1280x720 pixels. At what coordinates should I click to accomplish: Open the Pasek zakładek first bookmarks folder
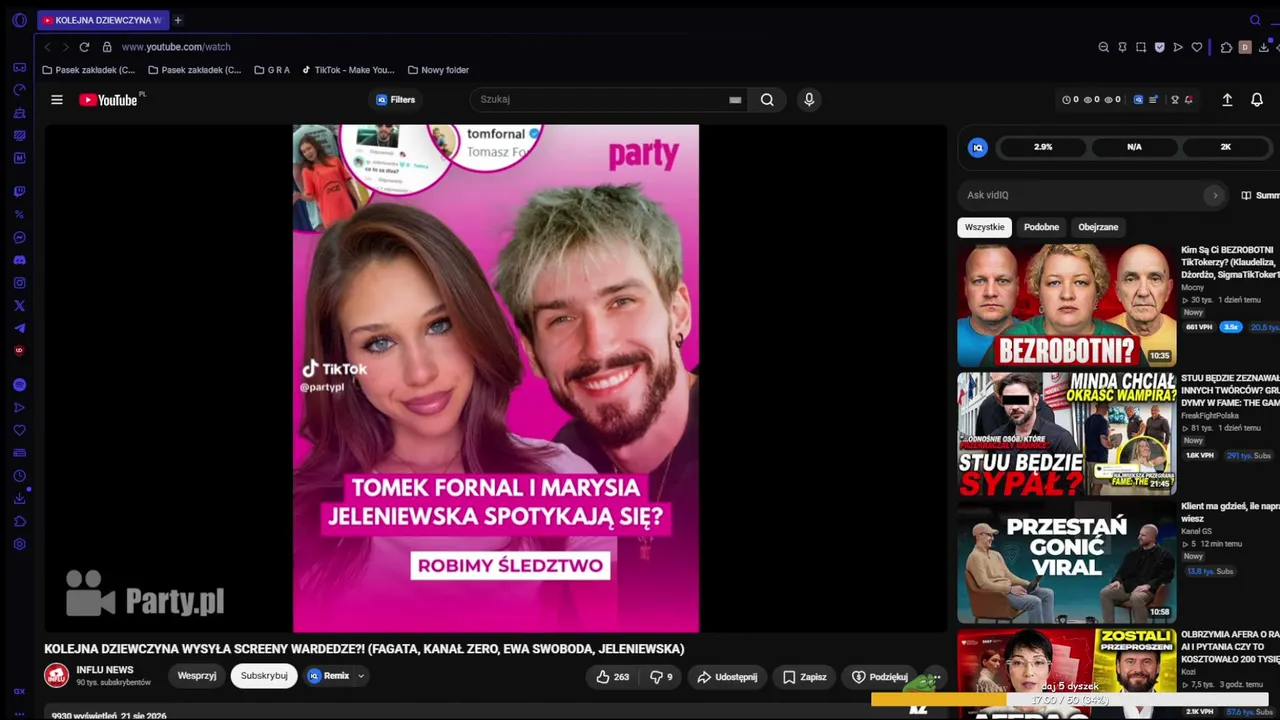(x=89, y=70)
